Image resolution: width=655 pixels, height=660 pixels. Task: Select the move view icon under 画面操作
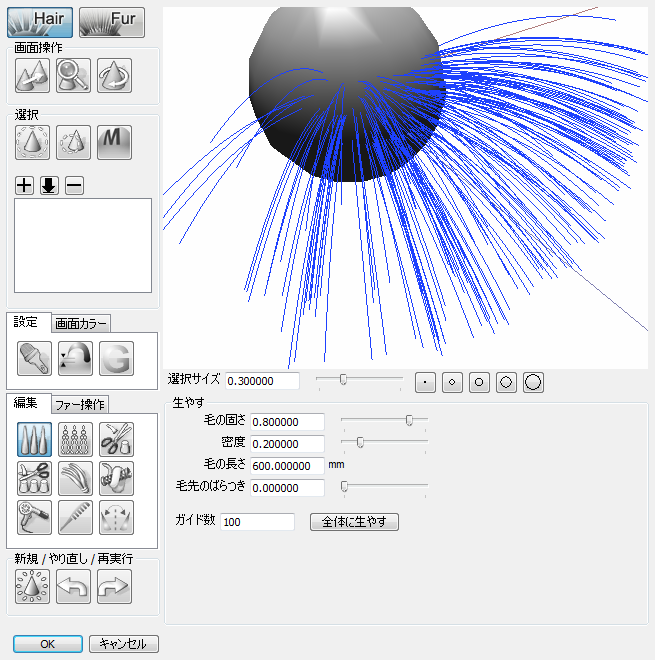(x=32, y=76)
